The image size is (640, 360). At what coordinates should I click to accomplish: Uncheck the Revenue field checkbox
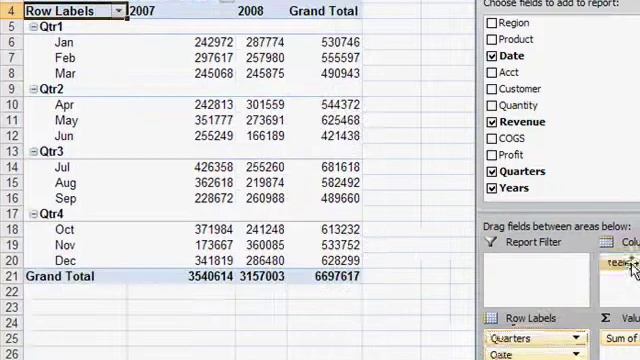(492, 122)
